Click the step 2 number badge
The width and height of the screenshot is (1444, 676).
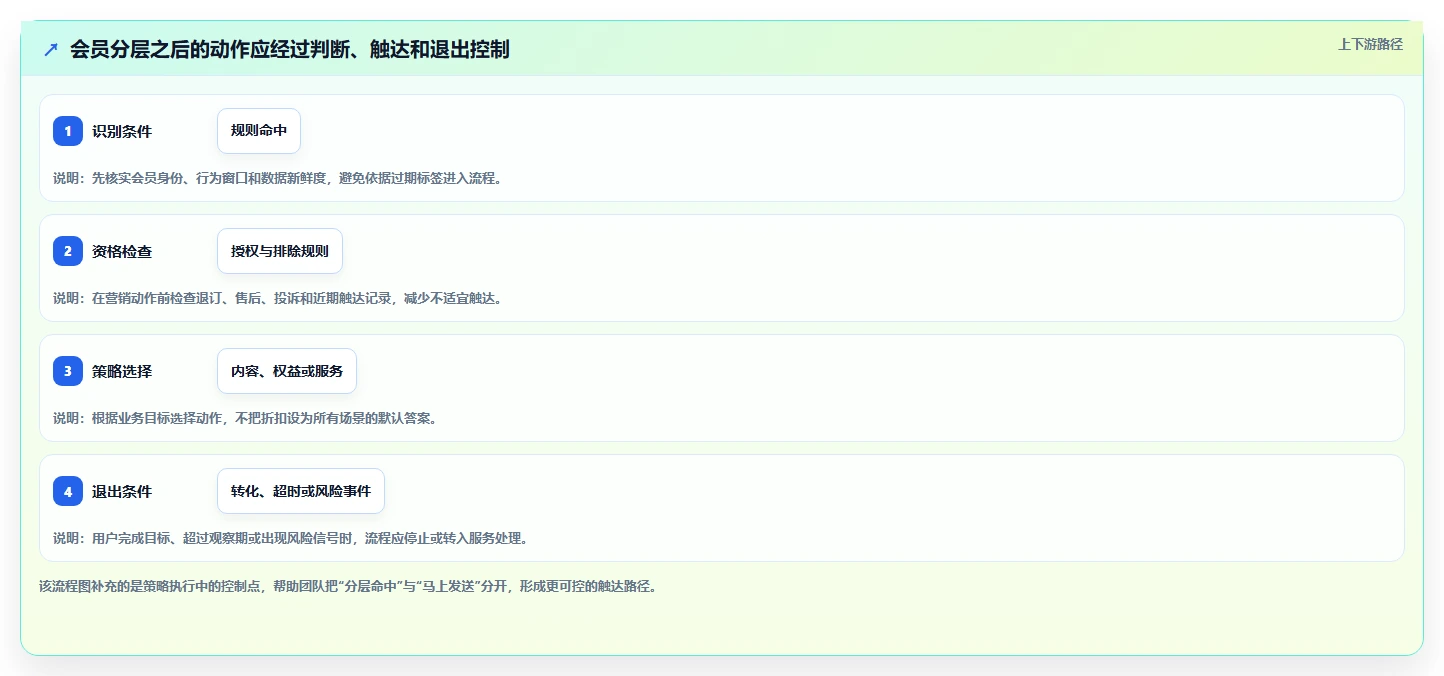point(68,251)
